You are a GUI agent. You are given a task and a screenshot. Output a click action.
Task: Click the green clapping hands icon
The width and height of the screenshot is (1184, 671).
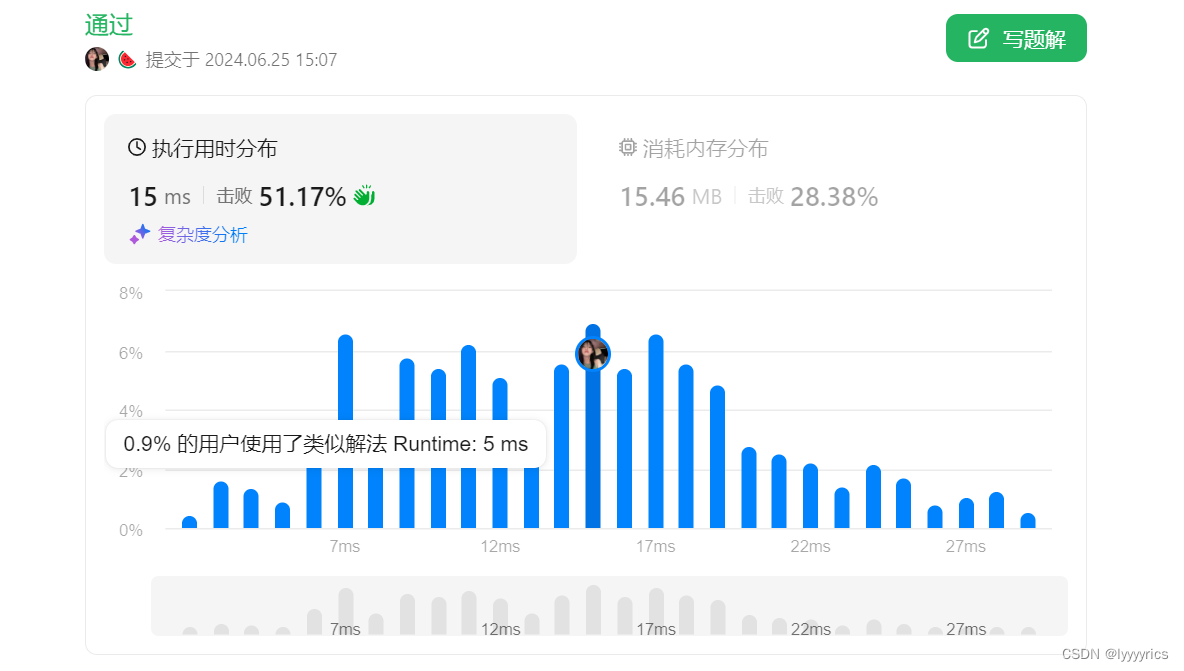pos(364,196)
